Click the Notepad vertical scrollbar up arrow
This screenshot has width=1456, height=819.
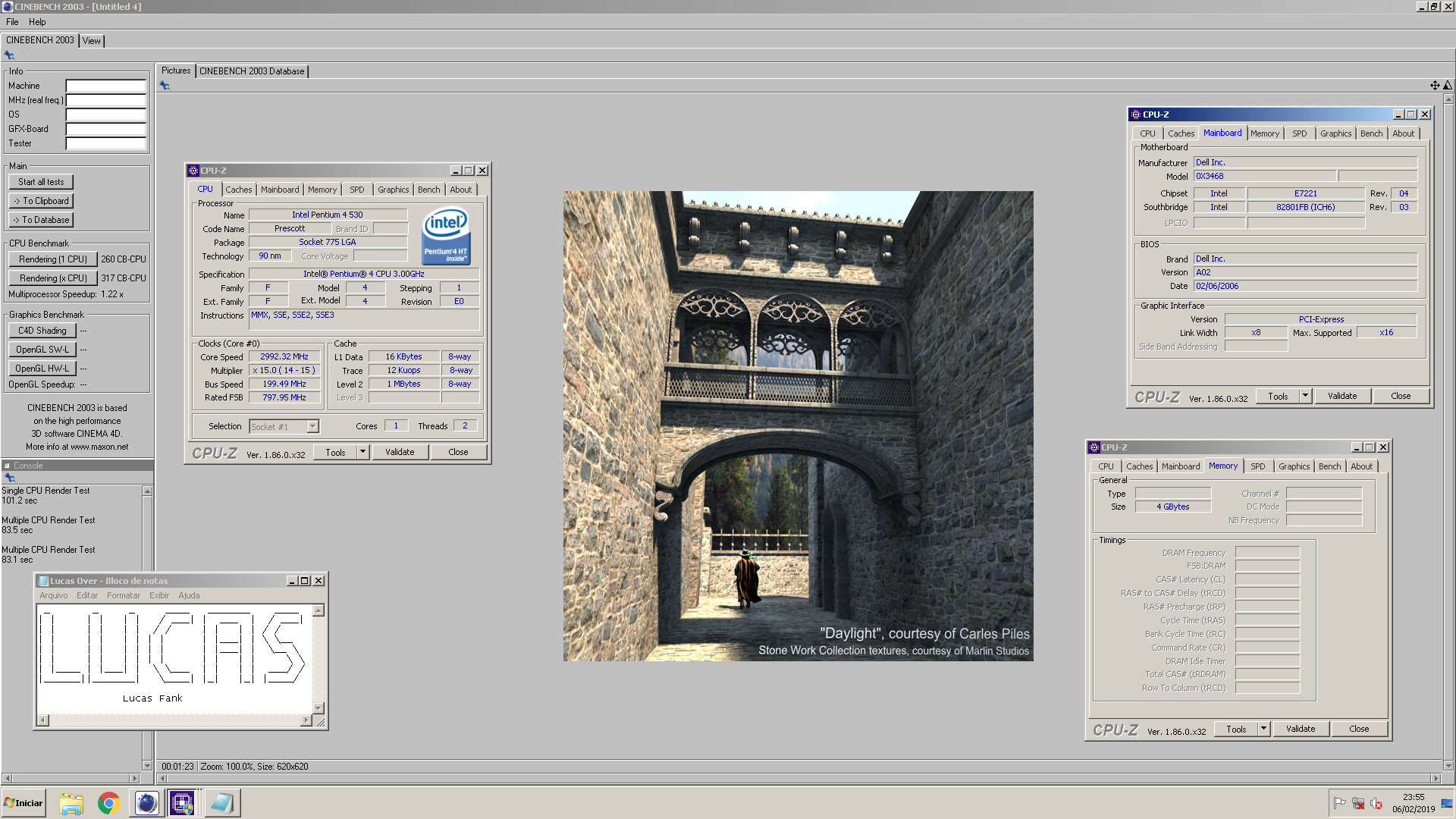click(318, 610)
